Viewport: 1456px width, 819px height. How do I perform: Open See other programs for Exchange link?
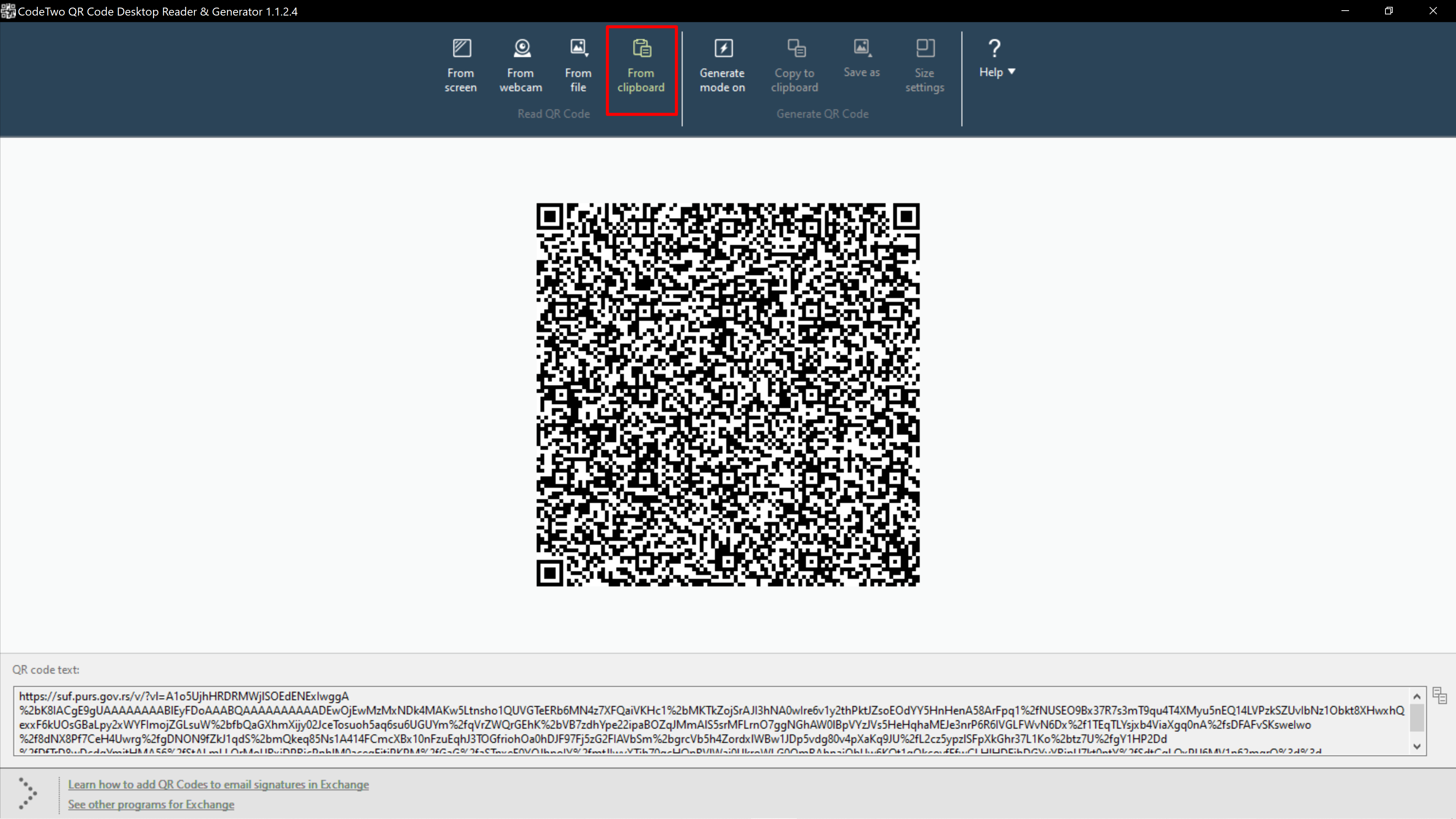151,804
